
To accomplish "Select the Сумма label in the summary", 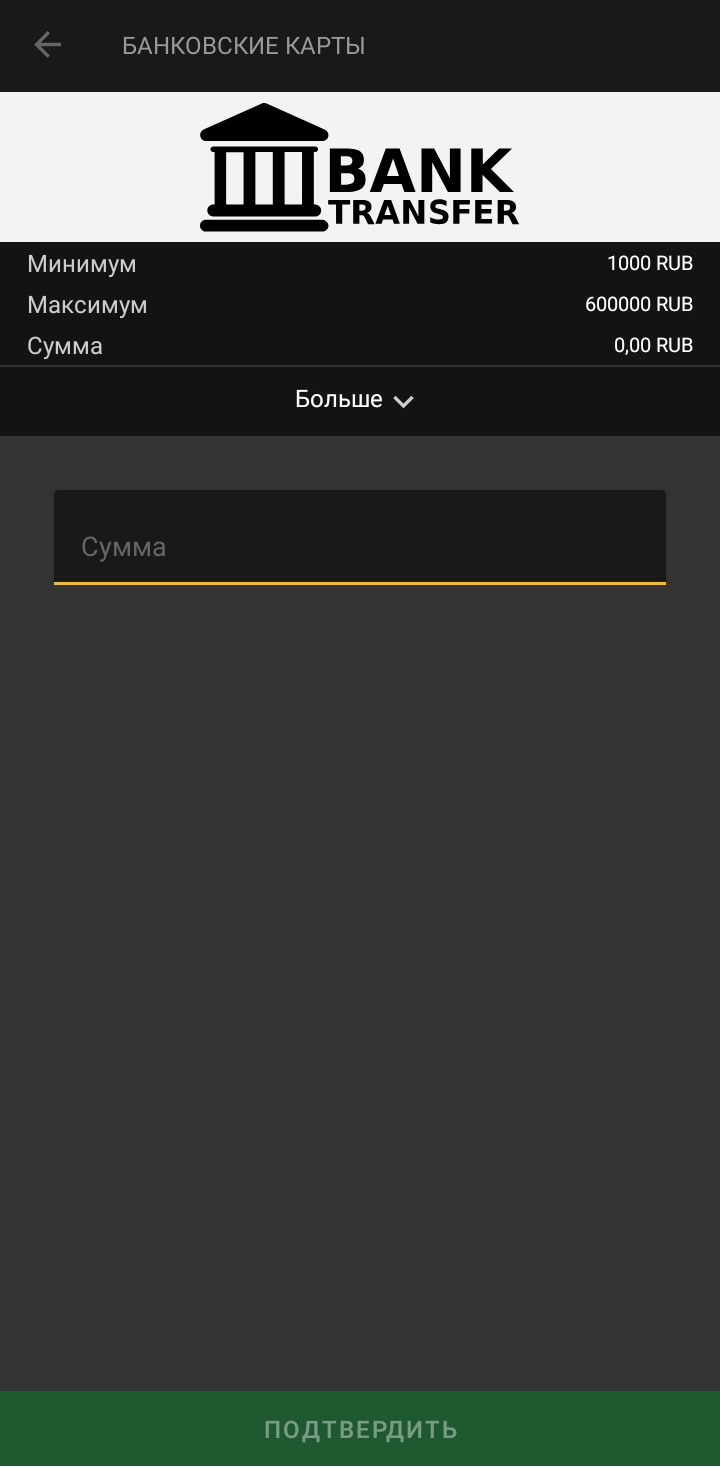I will pos(65,346).
